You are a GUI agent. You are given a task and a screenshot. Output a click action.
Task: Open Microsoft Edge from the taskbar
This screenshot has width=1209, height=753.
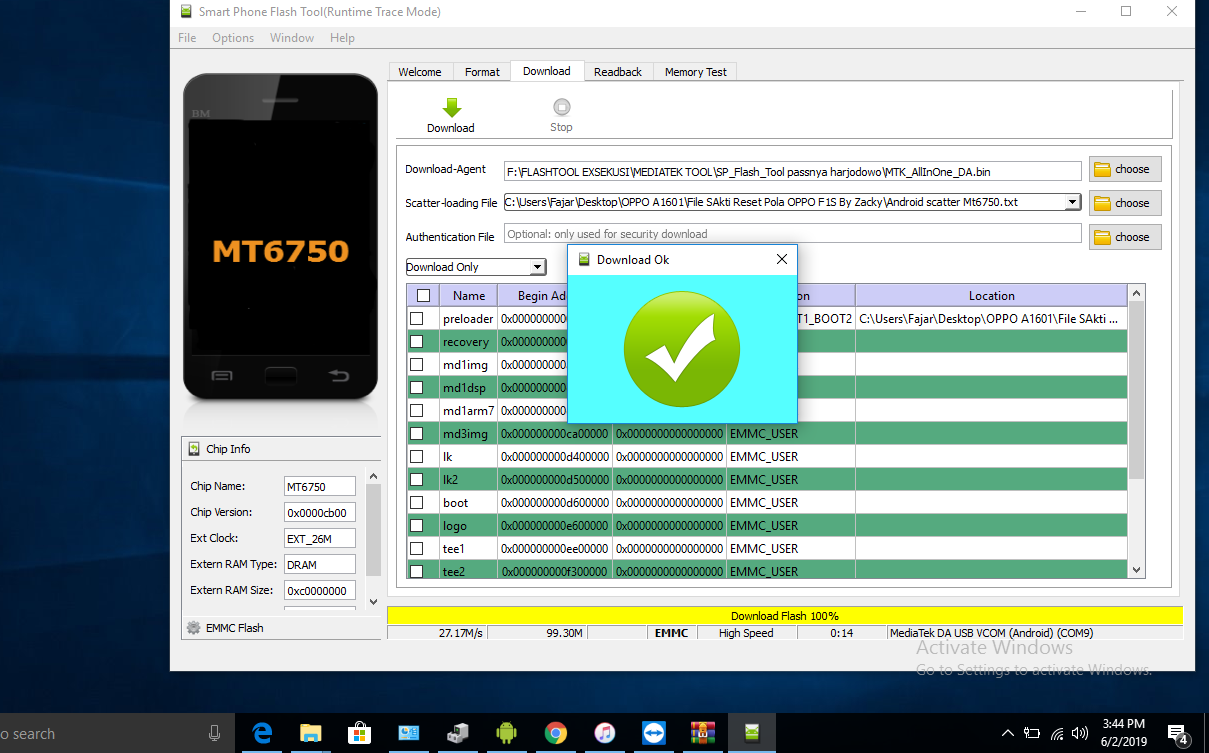click(263, 733)
